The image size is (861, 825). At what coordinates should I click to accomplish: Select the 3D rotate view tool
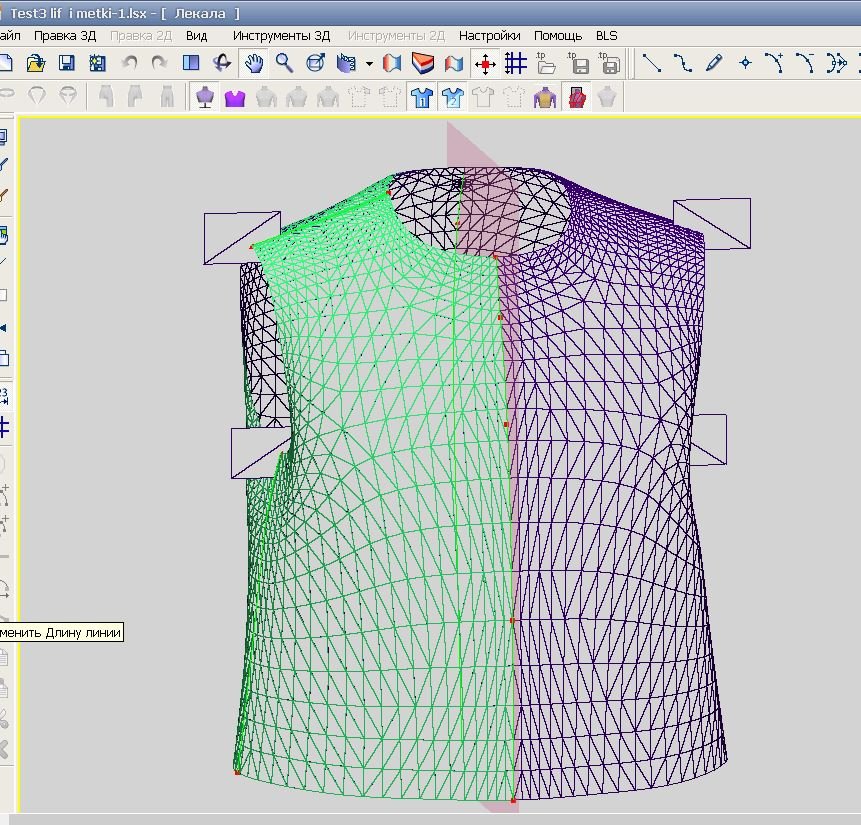click(223, 64)
